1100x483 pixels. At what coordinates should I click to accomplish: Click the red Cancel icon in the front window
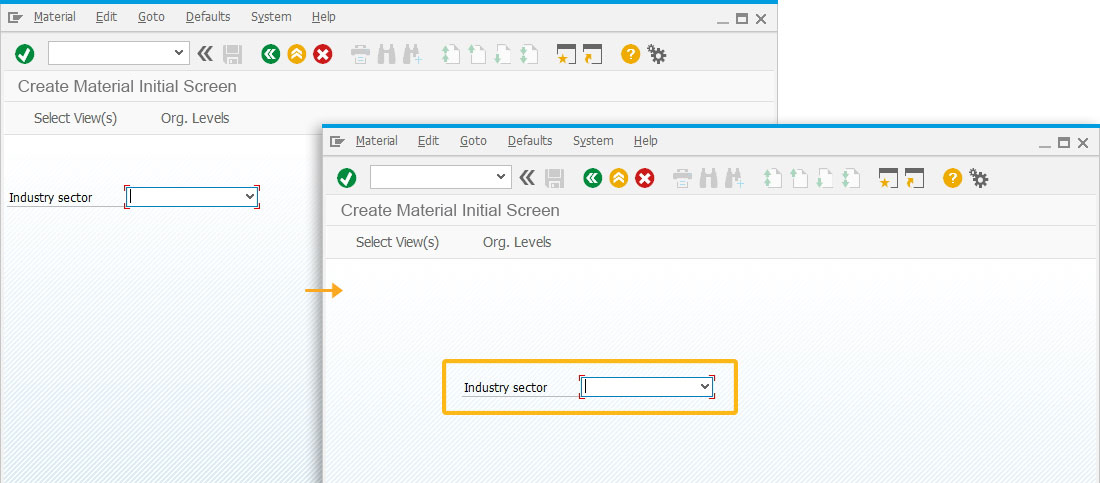(x=645, y=178)
